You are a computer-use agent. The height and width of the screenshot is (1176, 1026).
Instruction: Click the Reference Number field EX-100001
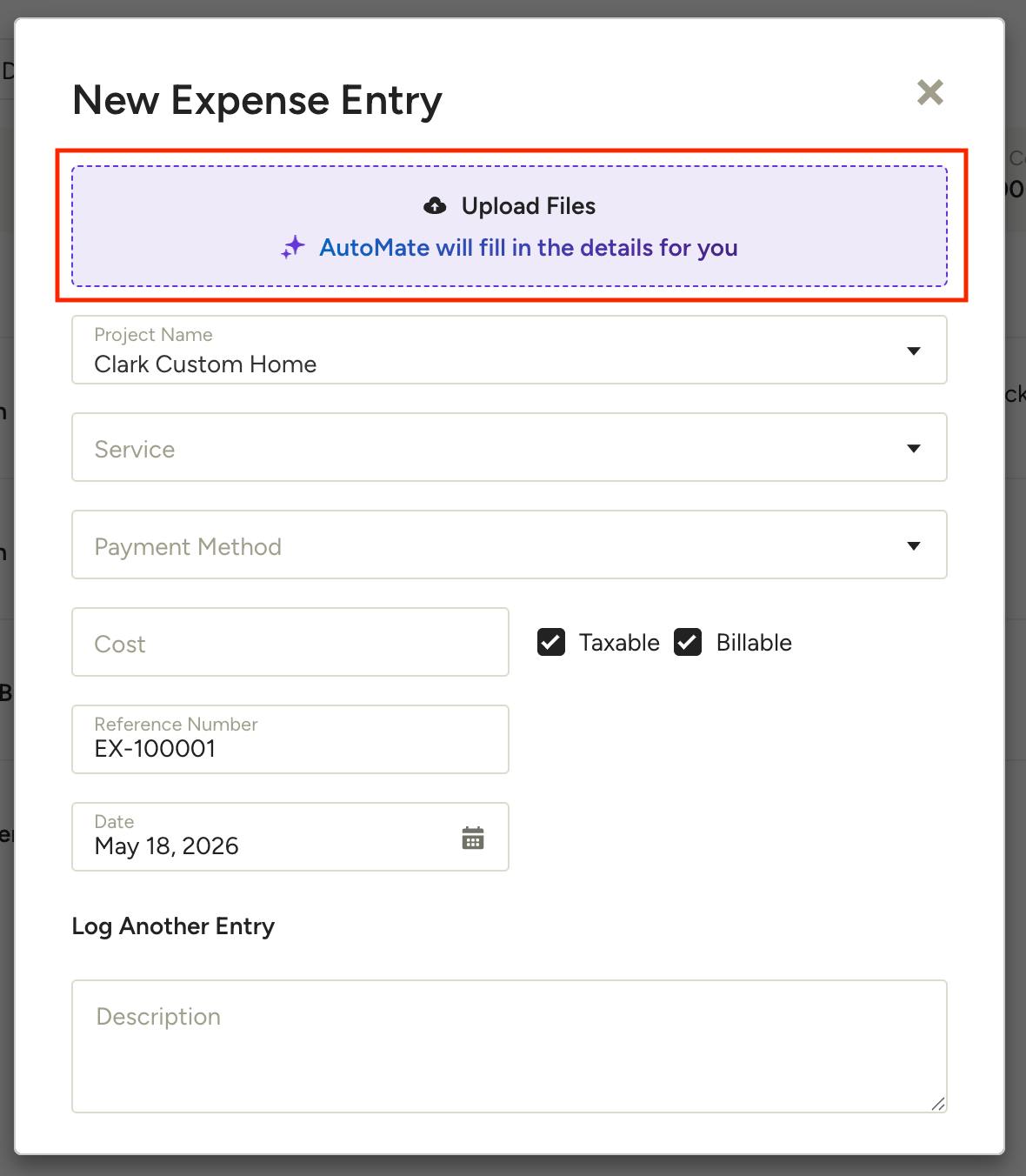(x=290, y=739)
